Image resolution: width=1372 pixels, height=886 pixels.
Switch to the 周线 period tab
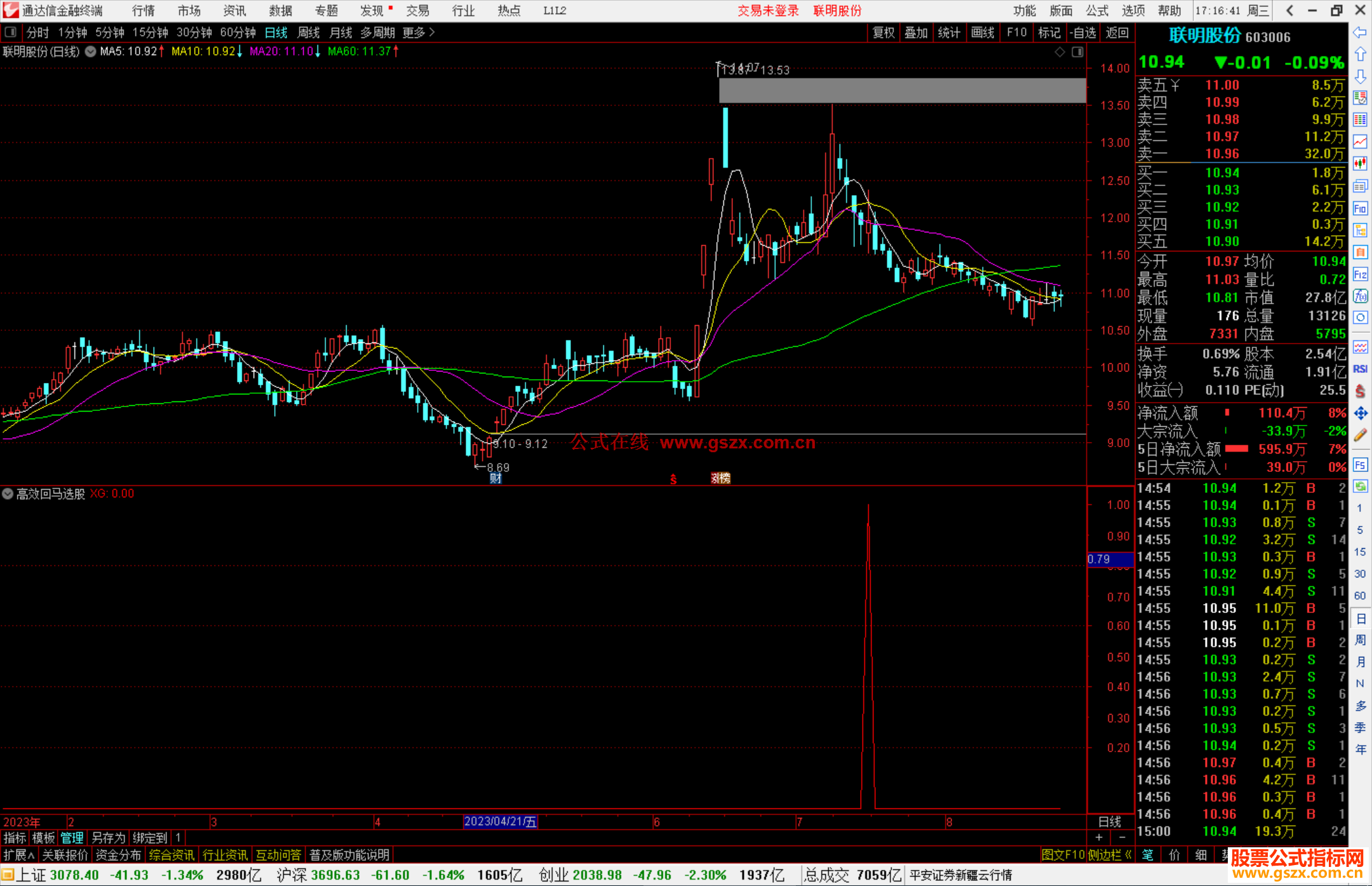(309, 32)
